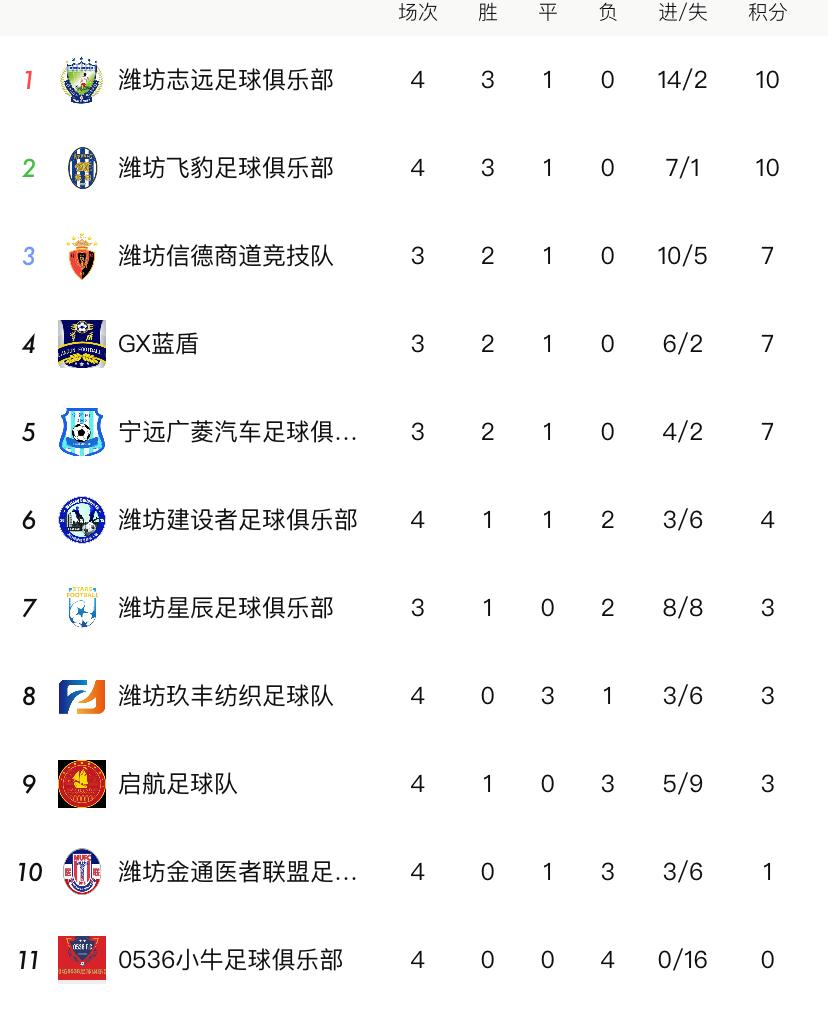Open the 0536小牛足球俱乐部 red logo
This screenshot has width=828, height=1016.
click(x=82, y=960)
